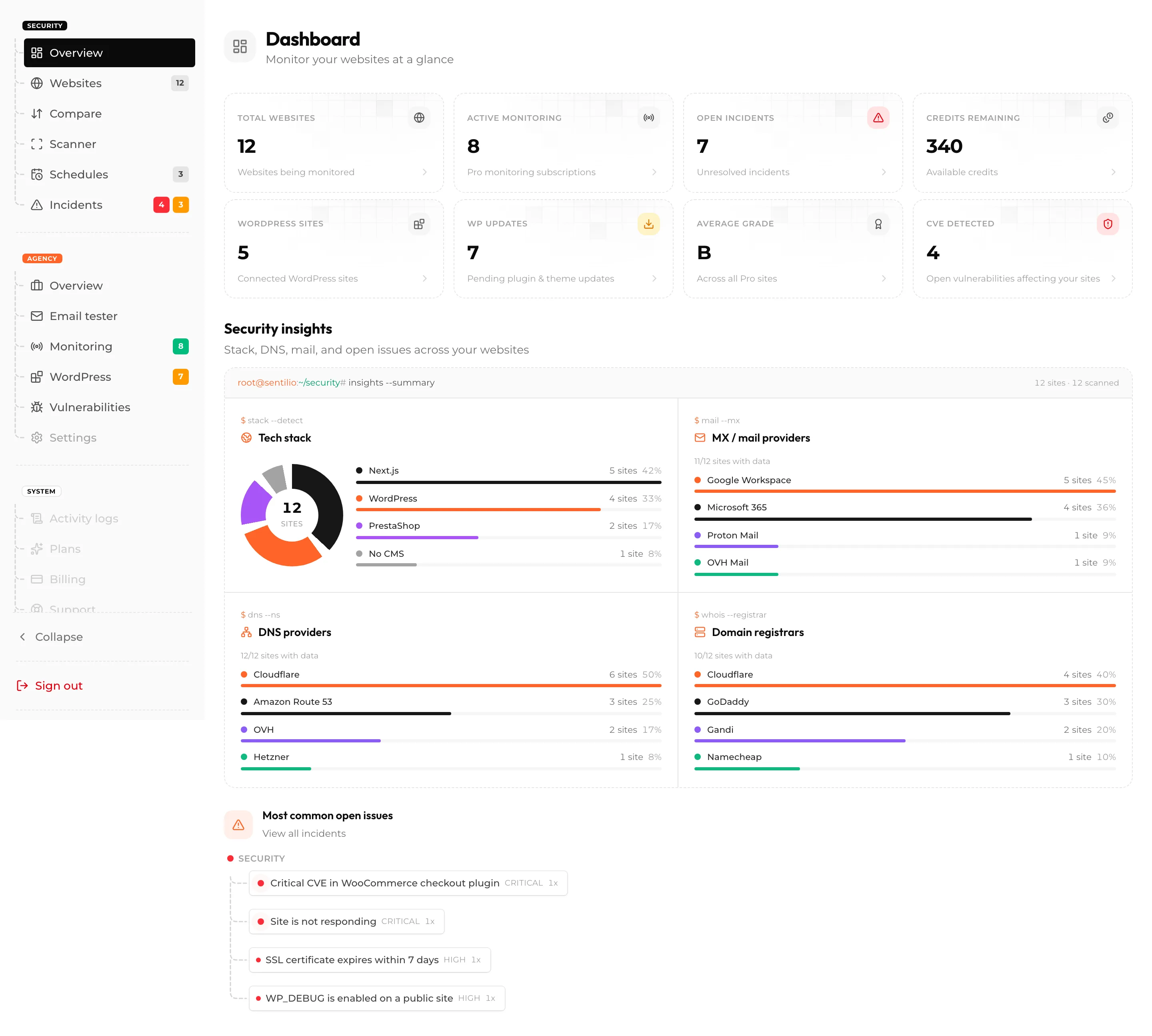The width and height of the screenshot is (1152, 1036).
Task: Click the server icon next to Domain registrars
Action: click(700, 632)
